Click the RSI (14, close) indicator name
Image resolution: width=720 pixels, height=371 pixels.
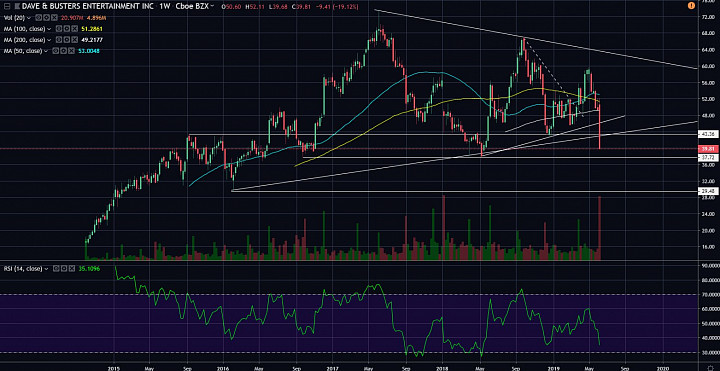(x=23, y=269)
